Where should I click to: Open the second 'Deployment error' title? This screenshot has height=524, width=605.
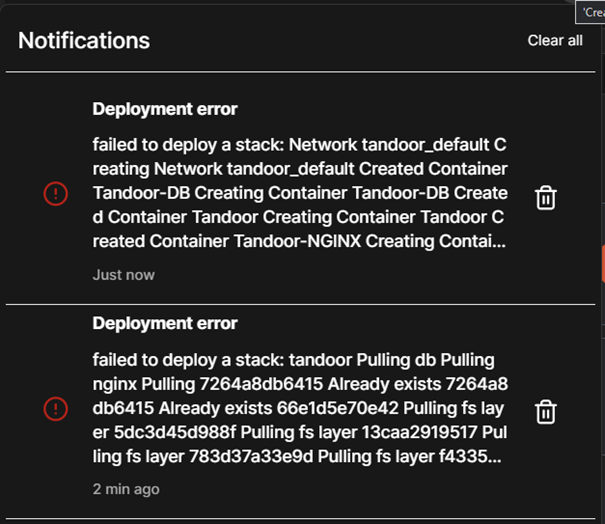(x=165, y=323)
